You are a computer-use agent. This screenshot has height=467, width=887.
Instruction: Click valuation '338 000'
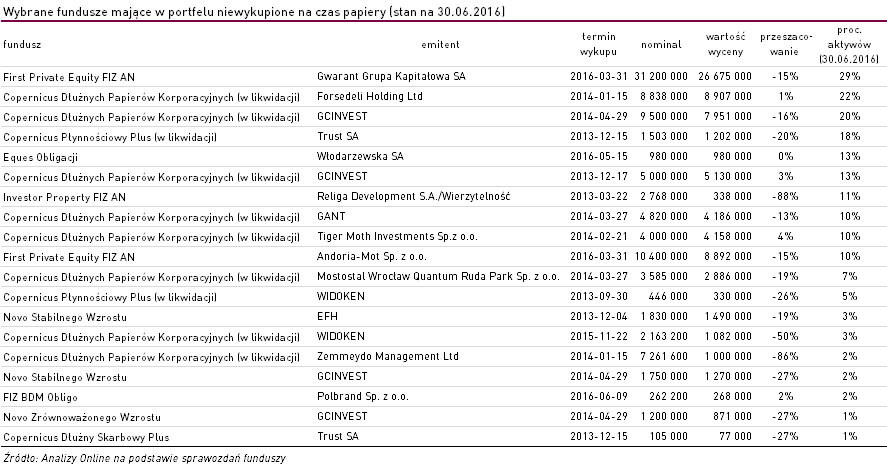(x=733, y=196)
